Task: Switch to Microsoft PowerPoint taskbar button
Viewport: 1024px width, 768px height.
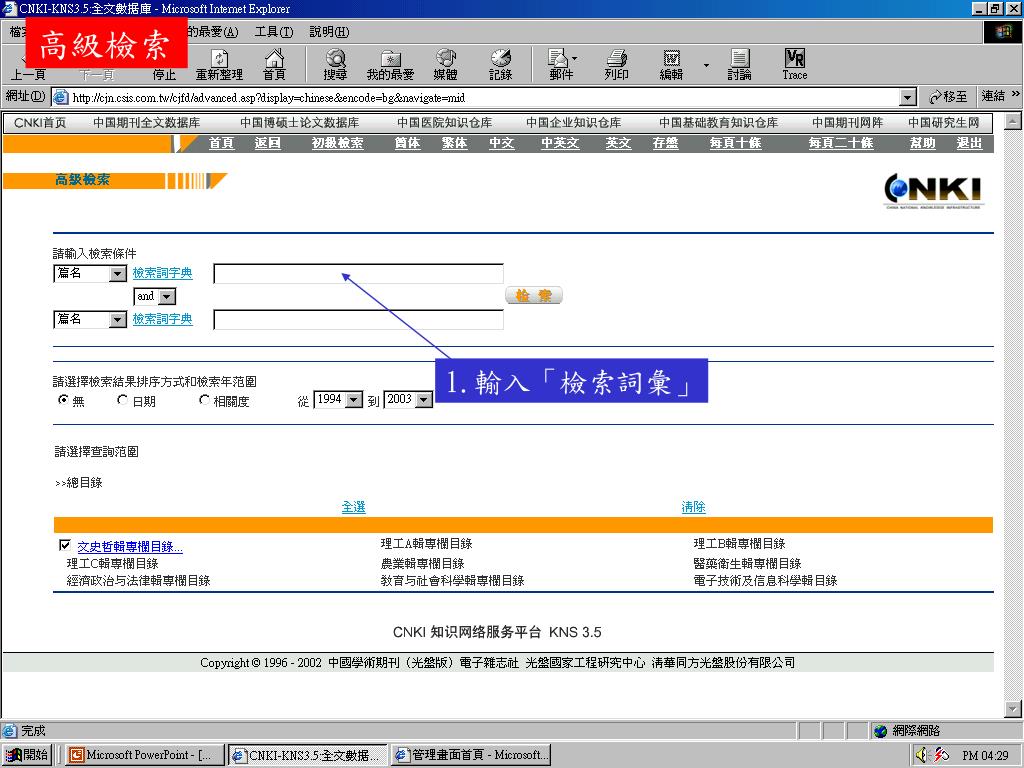Action: [x=144, y=754]
